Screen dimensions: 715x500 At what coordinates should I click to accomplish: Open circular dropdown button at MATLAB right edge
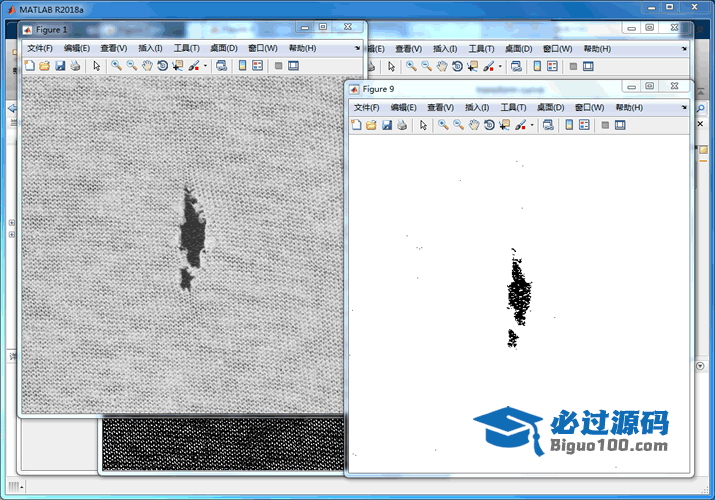[x=700, y=366]
